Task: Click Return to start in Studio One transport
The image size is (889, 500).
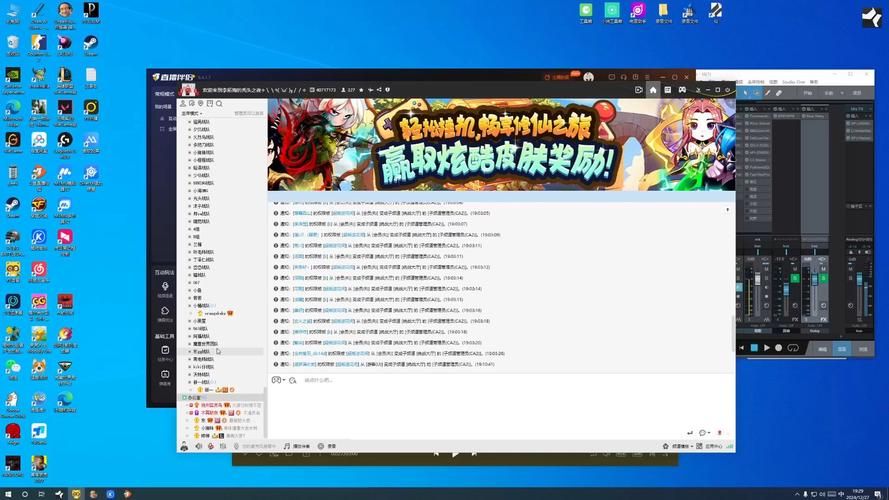Action: 742,348
